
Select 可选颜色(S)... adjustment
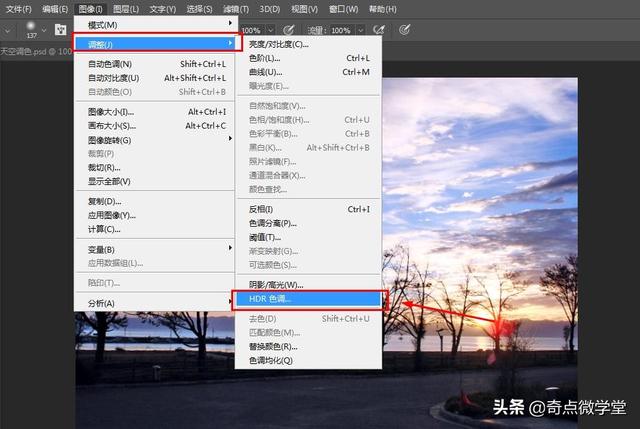pyautogui.click(x=309, y=265)
